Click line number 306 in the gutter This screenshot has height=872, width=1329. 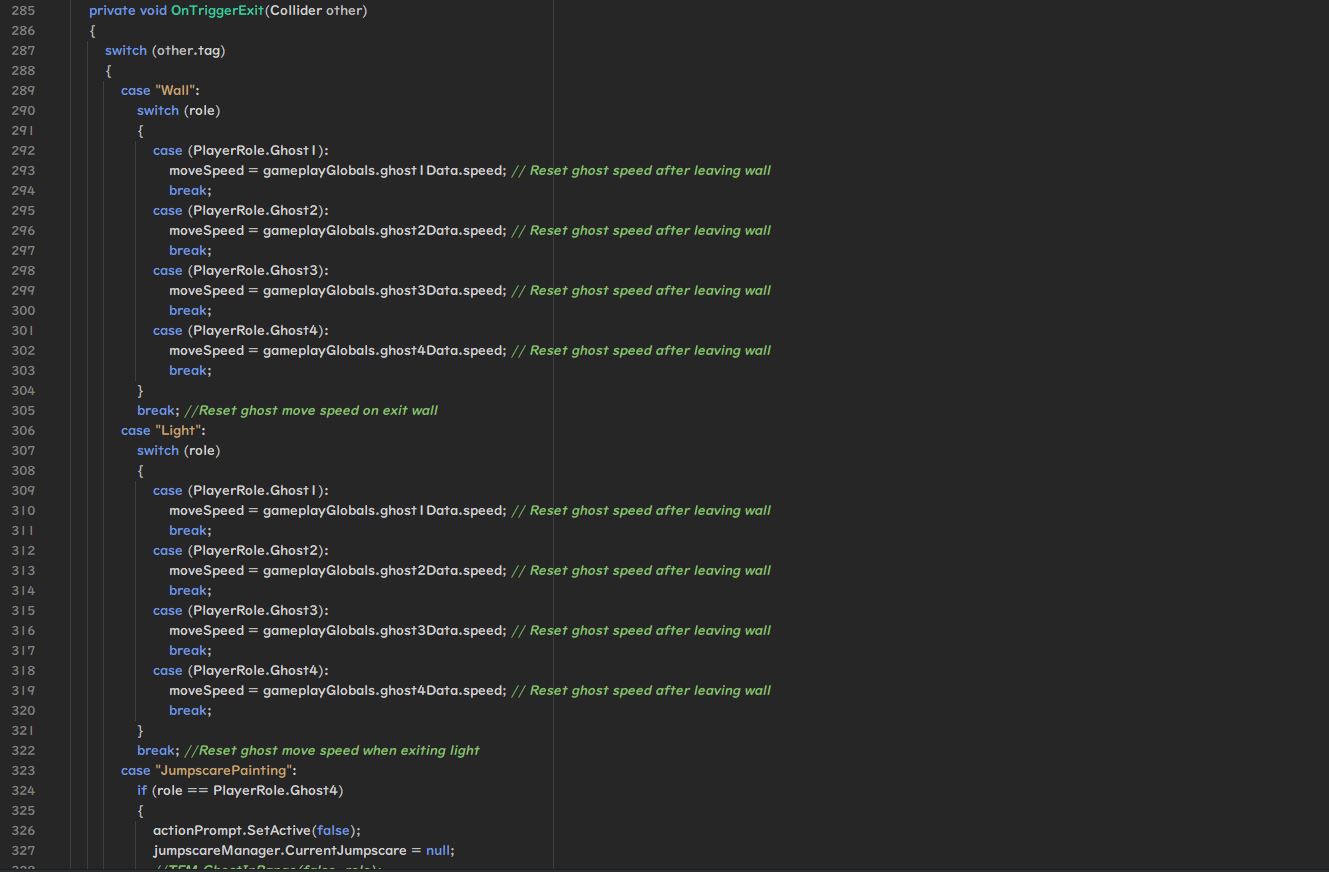coord(23,431)
